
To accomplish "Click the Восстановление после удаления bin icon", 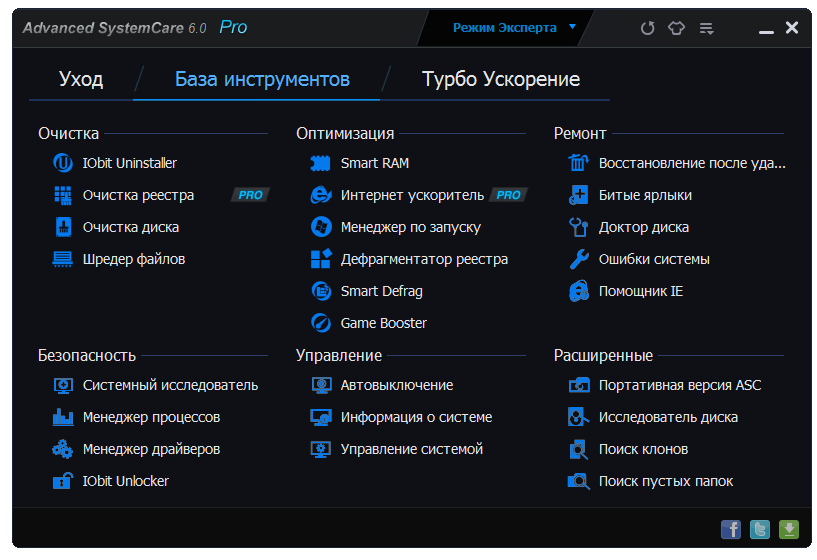I will click(578, 163).
